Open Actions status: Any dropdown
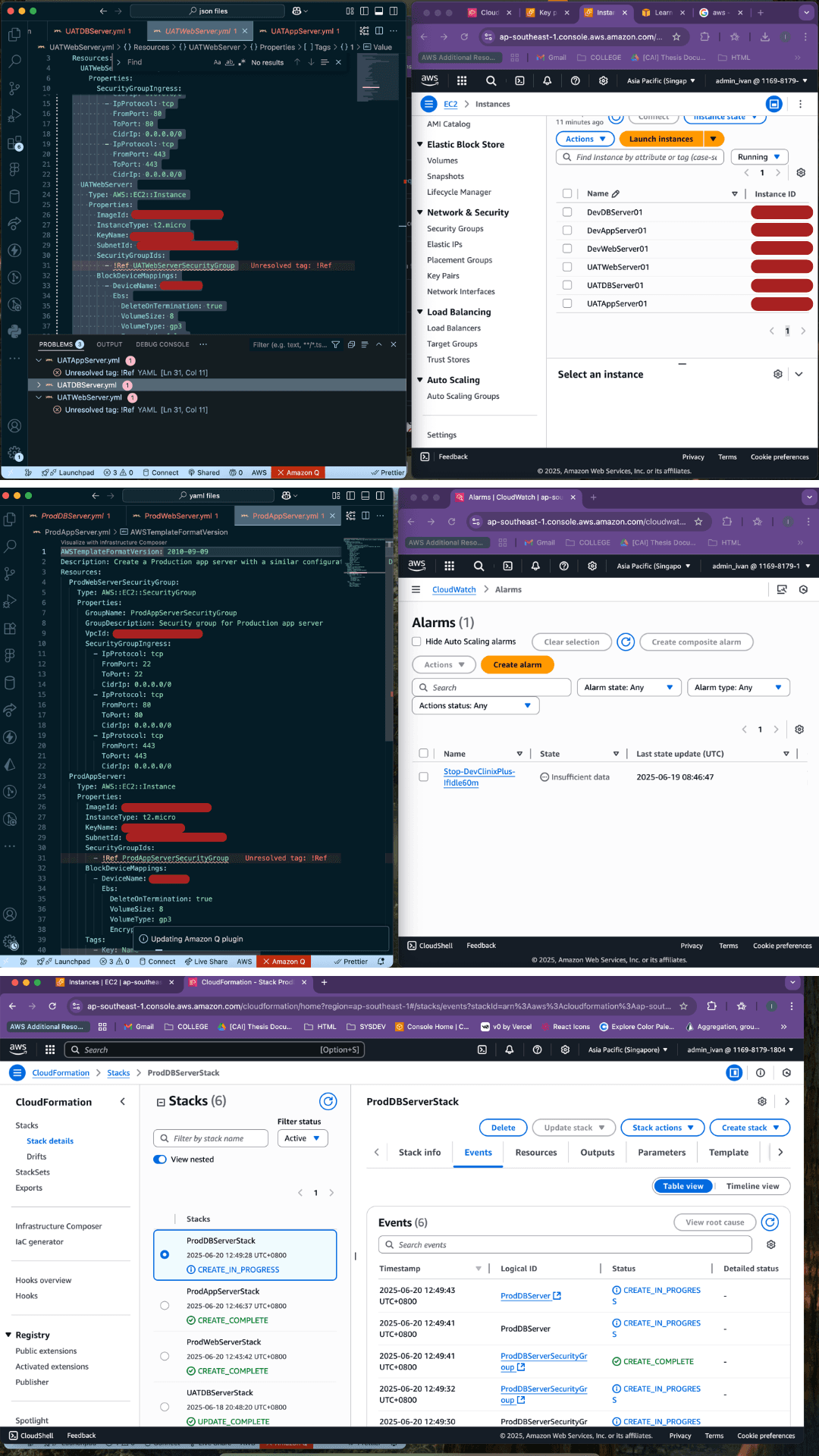Image resolution: width=819 pixels, height=1456 pixels. click(475, 705)
